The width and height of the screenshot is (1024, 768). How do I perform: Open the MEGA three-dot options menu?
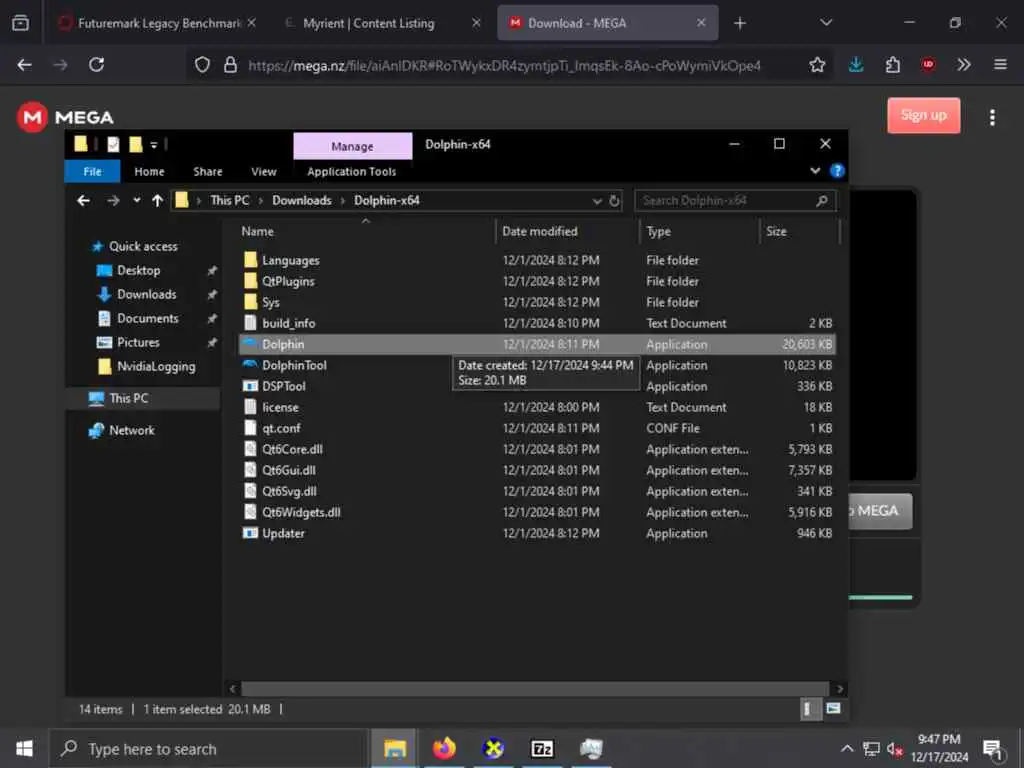[992, 117]
